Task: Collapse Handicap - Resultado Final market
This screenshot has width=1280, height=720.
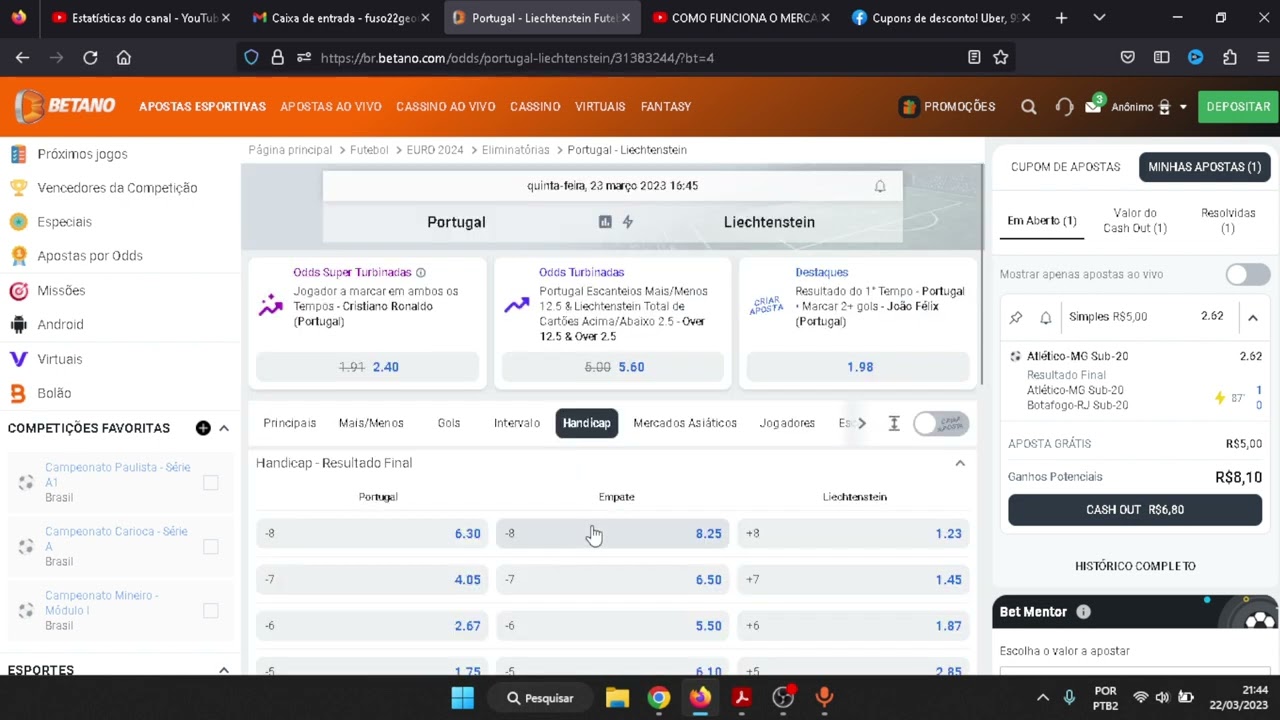Action: point(960,463)
